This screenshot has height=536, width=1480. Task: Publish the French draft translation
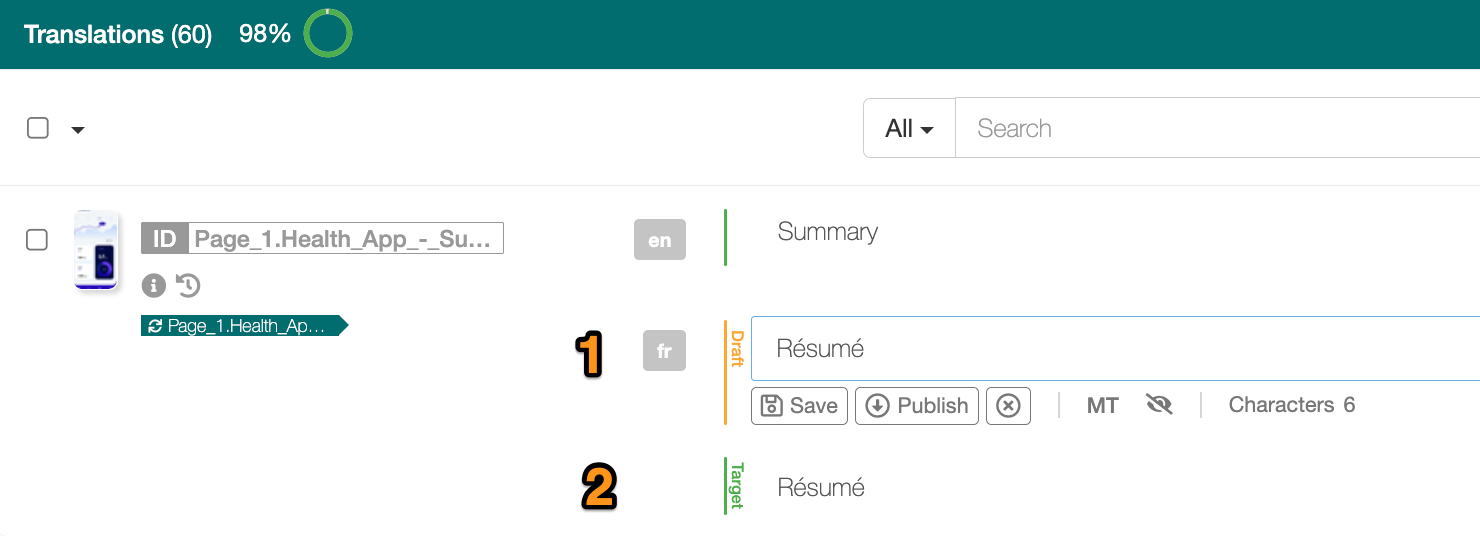(x=917, y=406)
